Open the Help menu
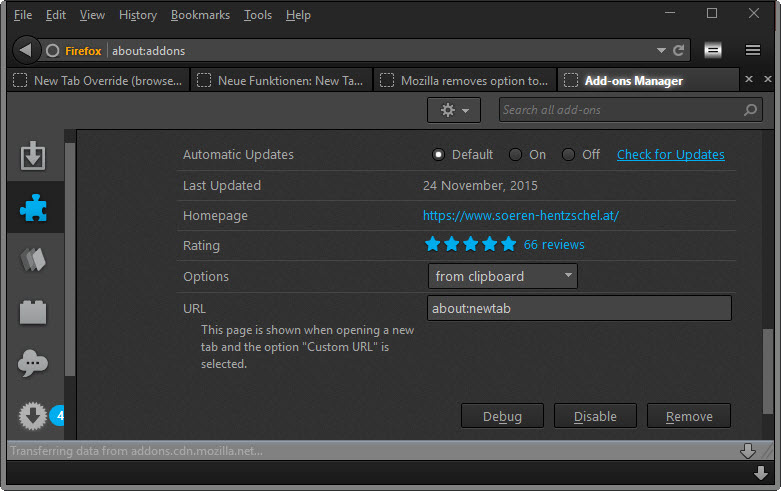Viewport: 781px width, 491px height. click(298, 15)
